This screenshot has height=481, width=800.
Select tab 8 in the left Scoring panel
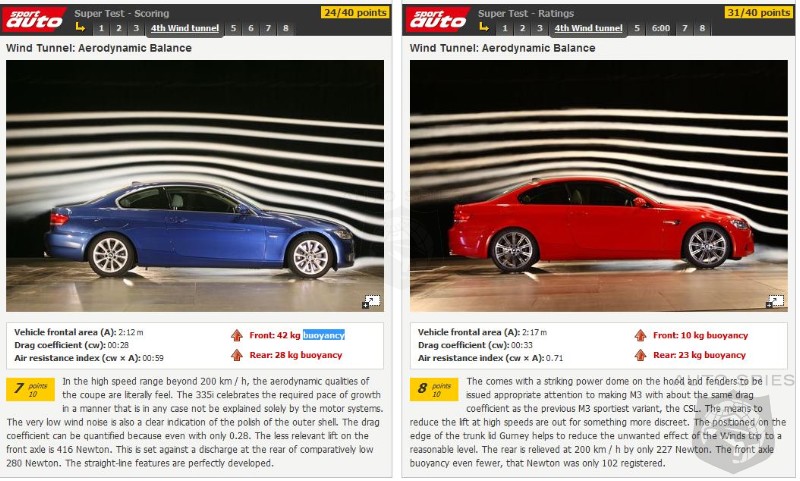tap(285, 28)
